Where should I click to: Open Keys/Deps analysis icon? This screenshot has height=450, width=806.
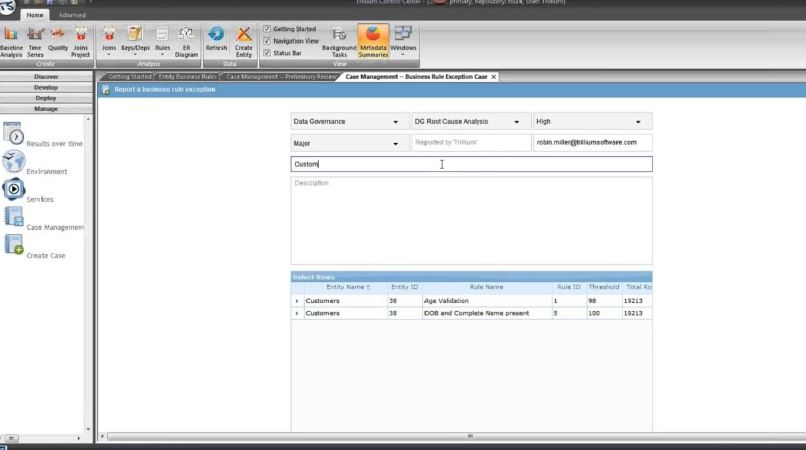pos(135,39)
